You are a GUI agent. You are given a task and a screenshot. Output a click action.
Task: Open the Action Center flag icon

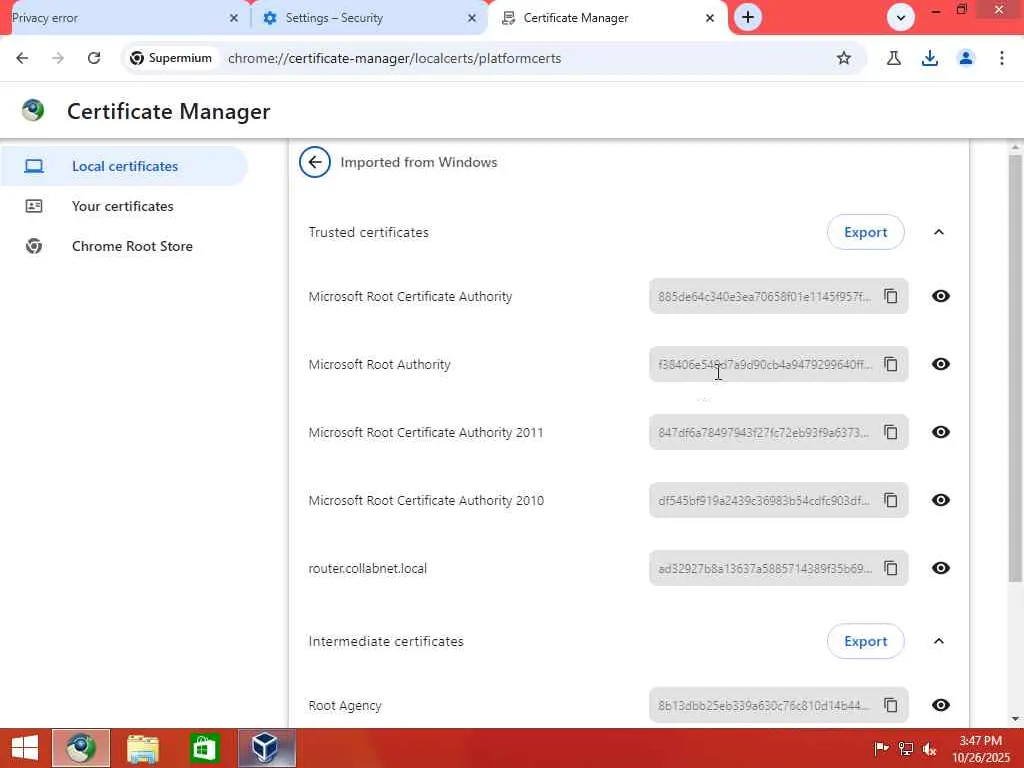[x=881, y=749]
